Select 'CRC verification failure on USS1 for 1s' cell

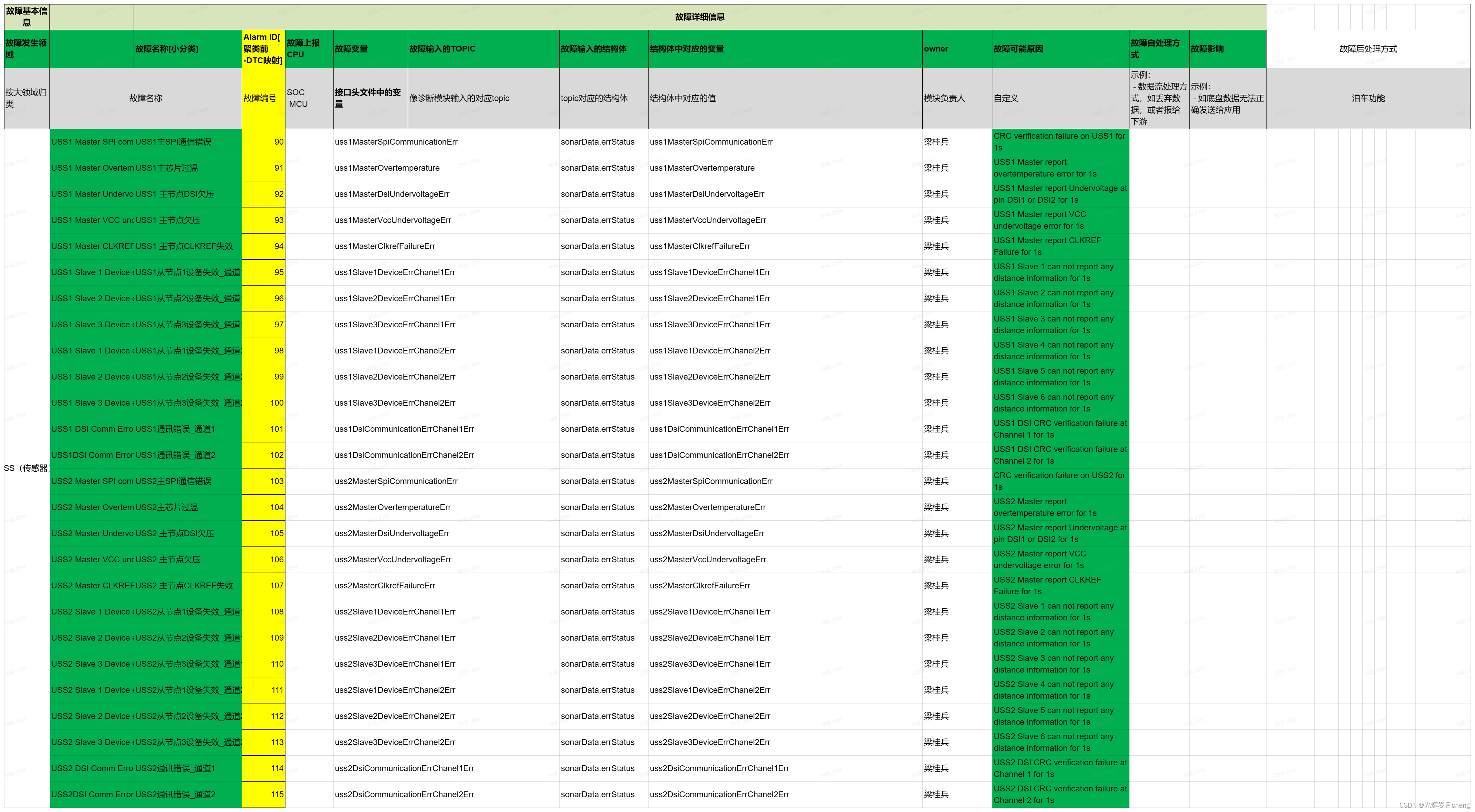click(x=1060, y=142)
